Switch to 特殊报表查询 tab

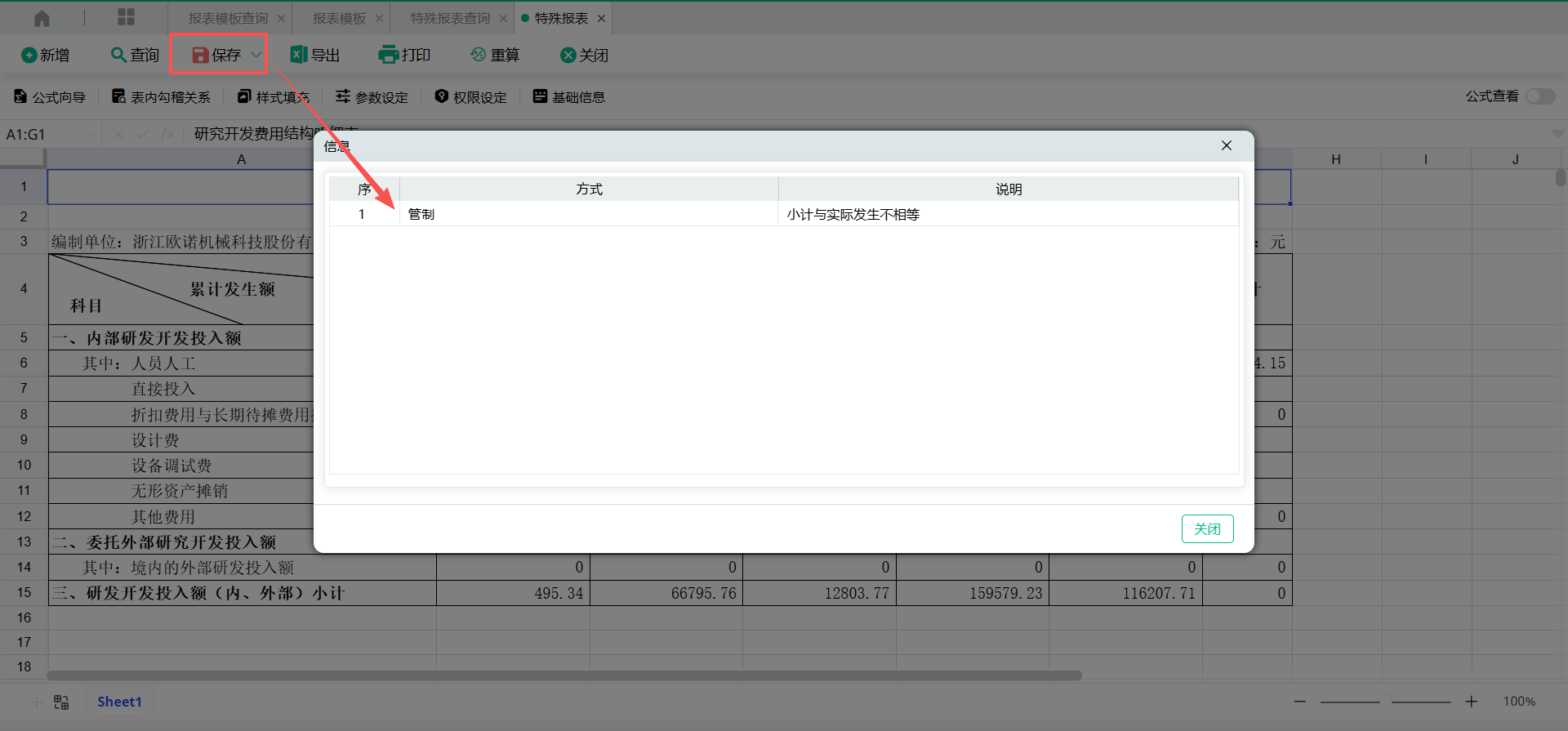coord(450,18)
